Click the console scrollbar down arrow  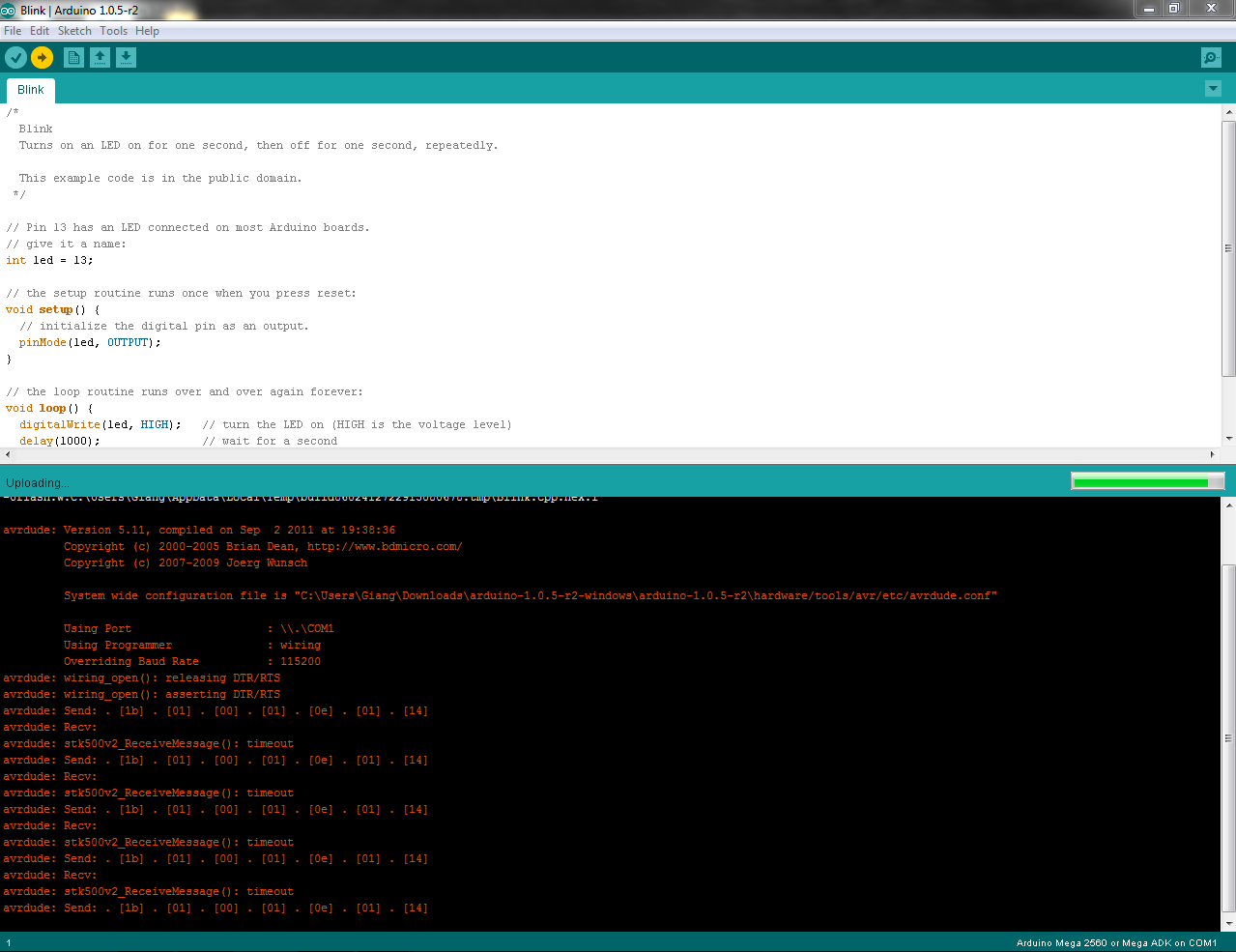pos(1229,924)
